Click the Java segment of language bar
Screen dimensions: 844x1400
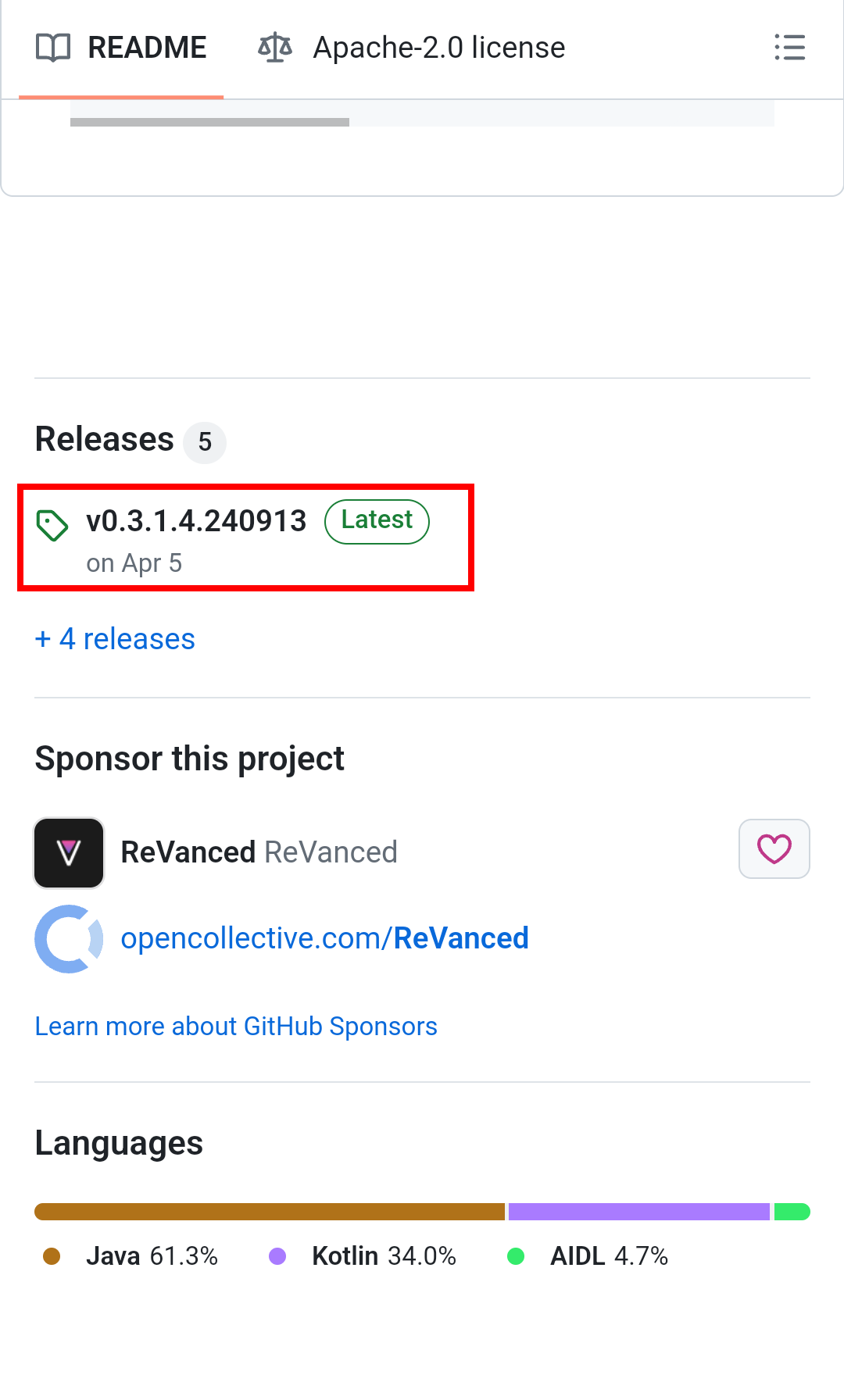269,1212
